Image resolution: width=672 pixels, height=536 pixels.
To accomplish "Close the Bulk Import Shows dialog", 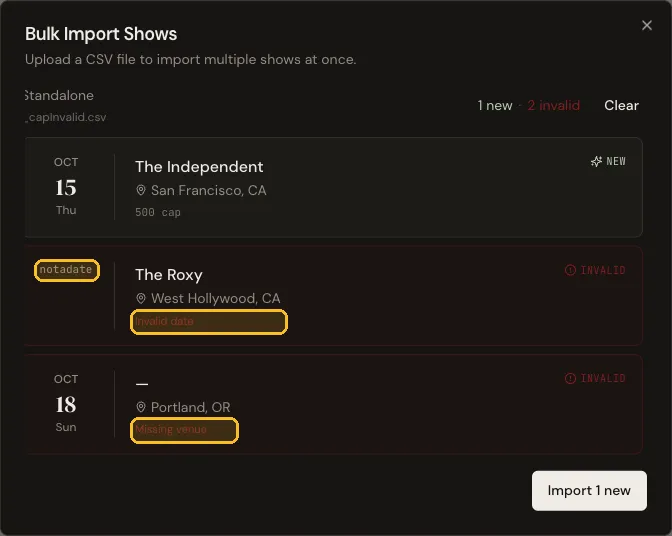I will click(647, 25).
